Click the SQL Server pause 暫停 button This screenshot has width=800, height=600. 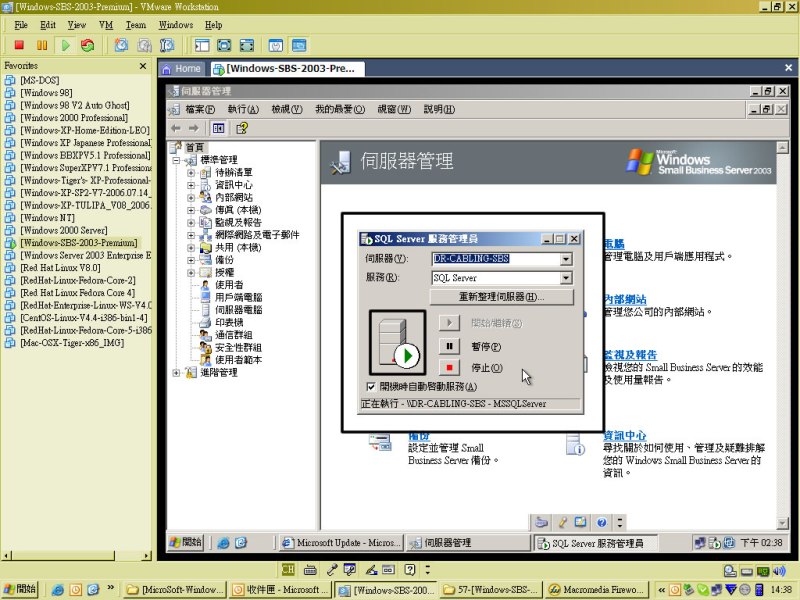point(449,346)
